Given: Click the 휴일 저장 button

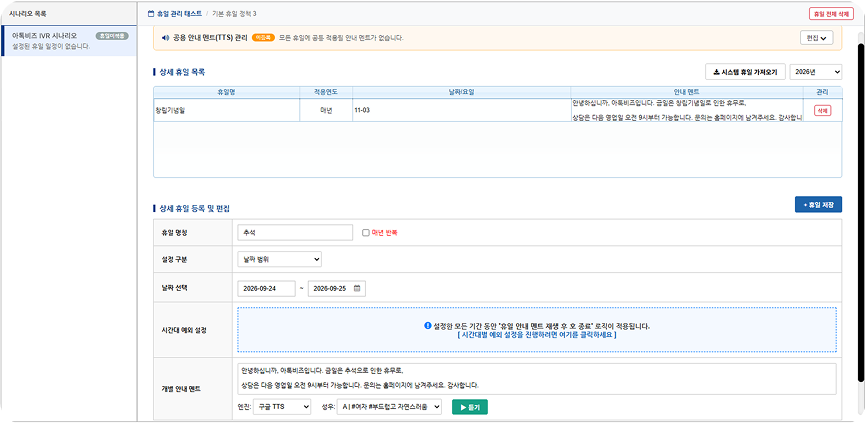Looking at the screenshot, I should 818,204.
